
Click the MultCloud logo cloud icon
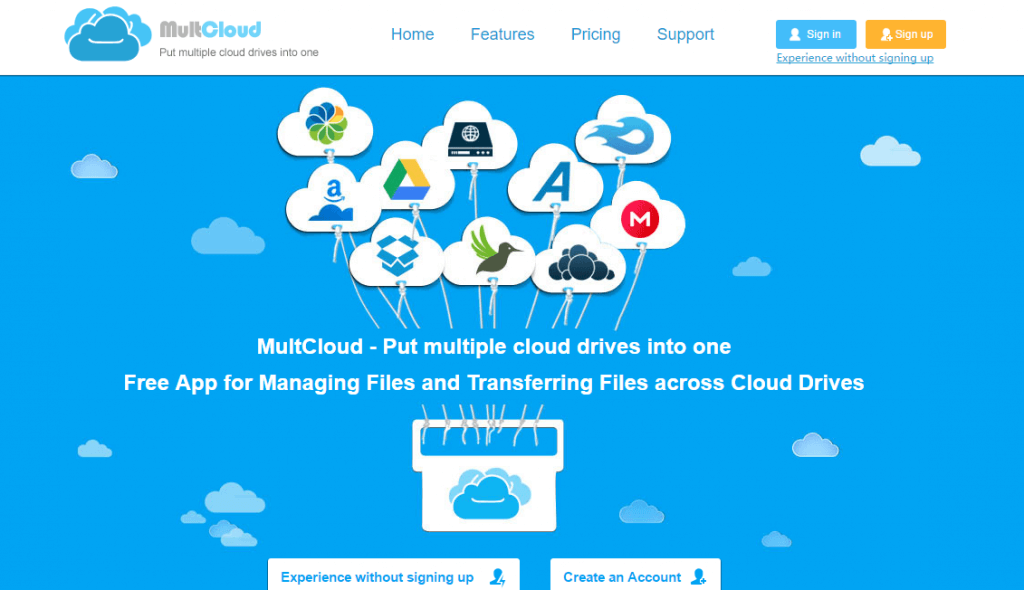point(107,34)
